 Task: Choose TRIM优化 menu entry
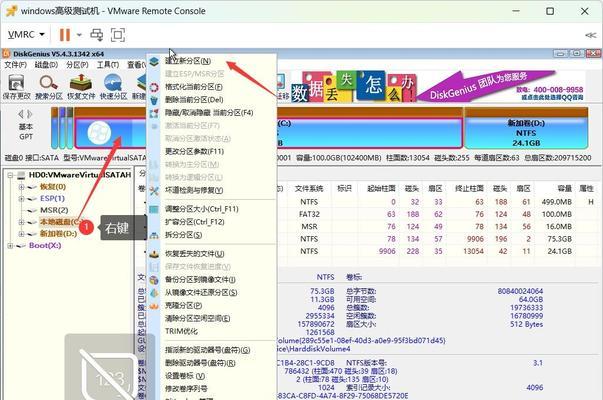click(181, 332)
